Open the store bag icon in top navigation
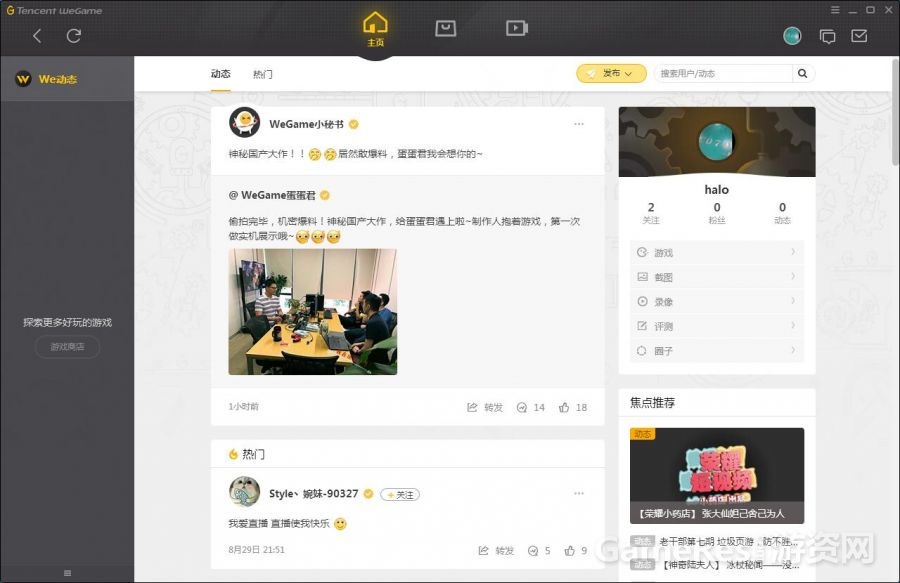 [x=445, y=28]
